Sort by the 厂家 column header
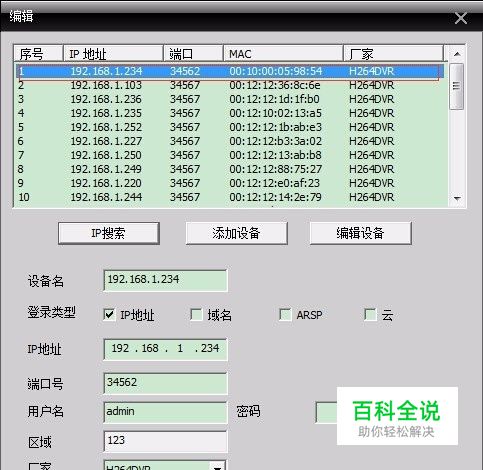 (x=393, y=54)
